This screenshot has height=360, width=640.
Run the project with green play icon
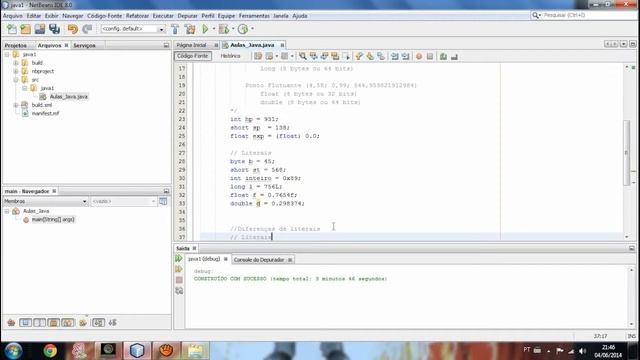tap(205, 29)
